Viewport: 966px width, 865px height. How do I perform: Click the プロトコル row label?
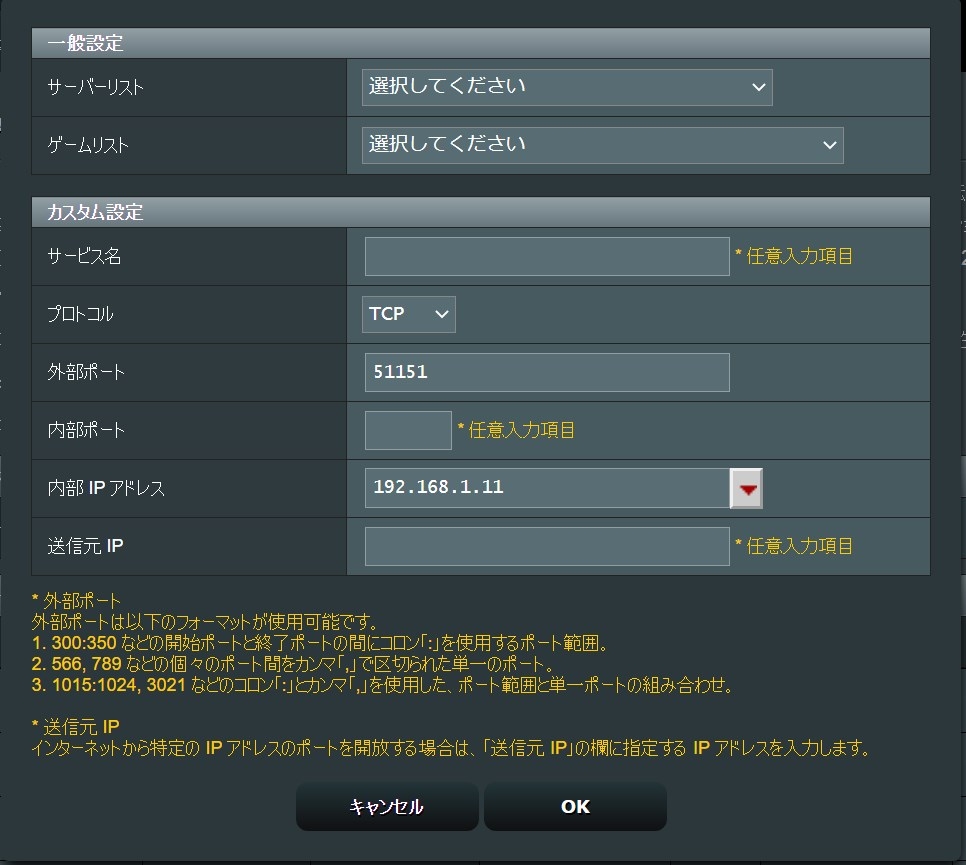[80, 314]
